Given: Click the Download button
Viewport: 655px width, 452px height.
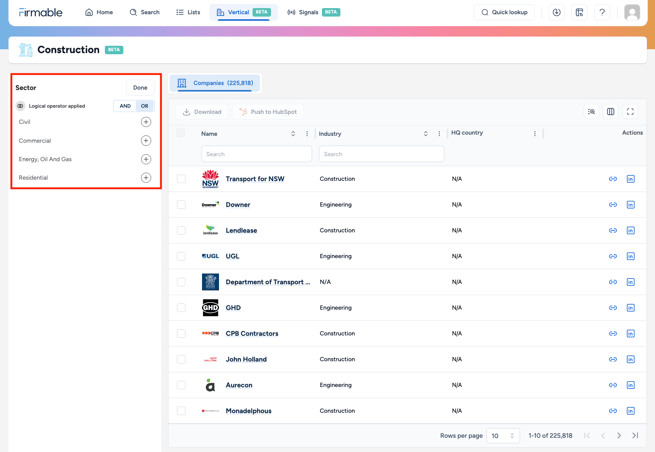Looking at the screenshot, I should pos(202,112).
